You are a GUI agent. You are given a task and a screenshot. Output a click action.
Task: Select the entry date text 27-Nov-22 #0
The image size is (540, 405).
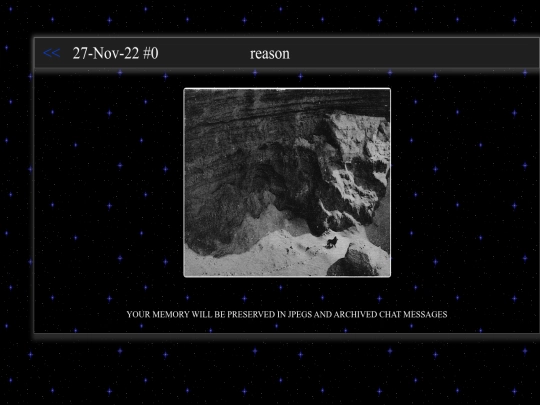pyautogui.click(x=115, y=53)
